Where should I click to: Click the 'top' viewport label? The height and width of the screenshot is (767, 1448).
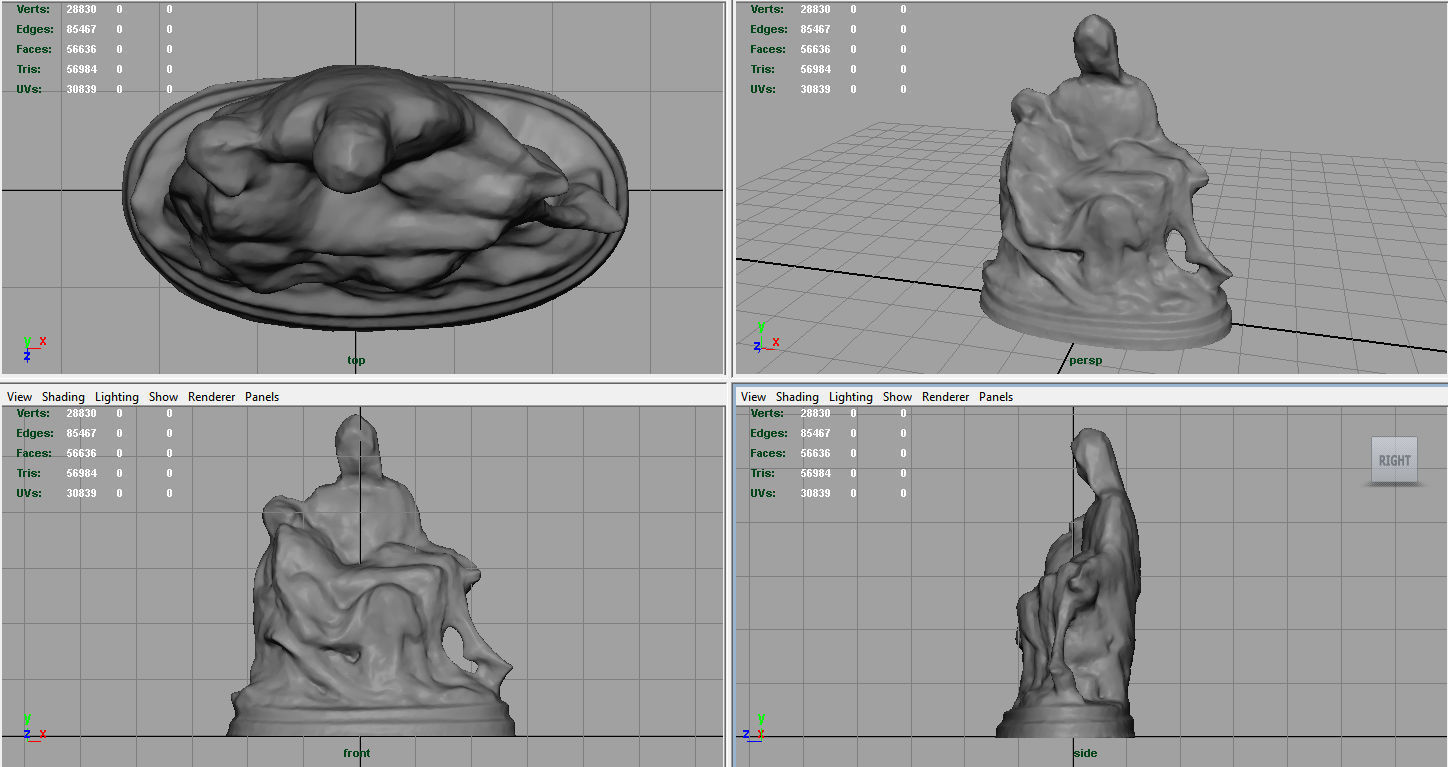356,360
